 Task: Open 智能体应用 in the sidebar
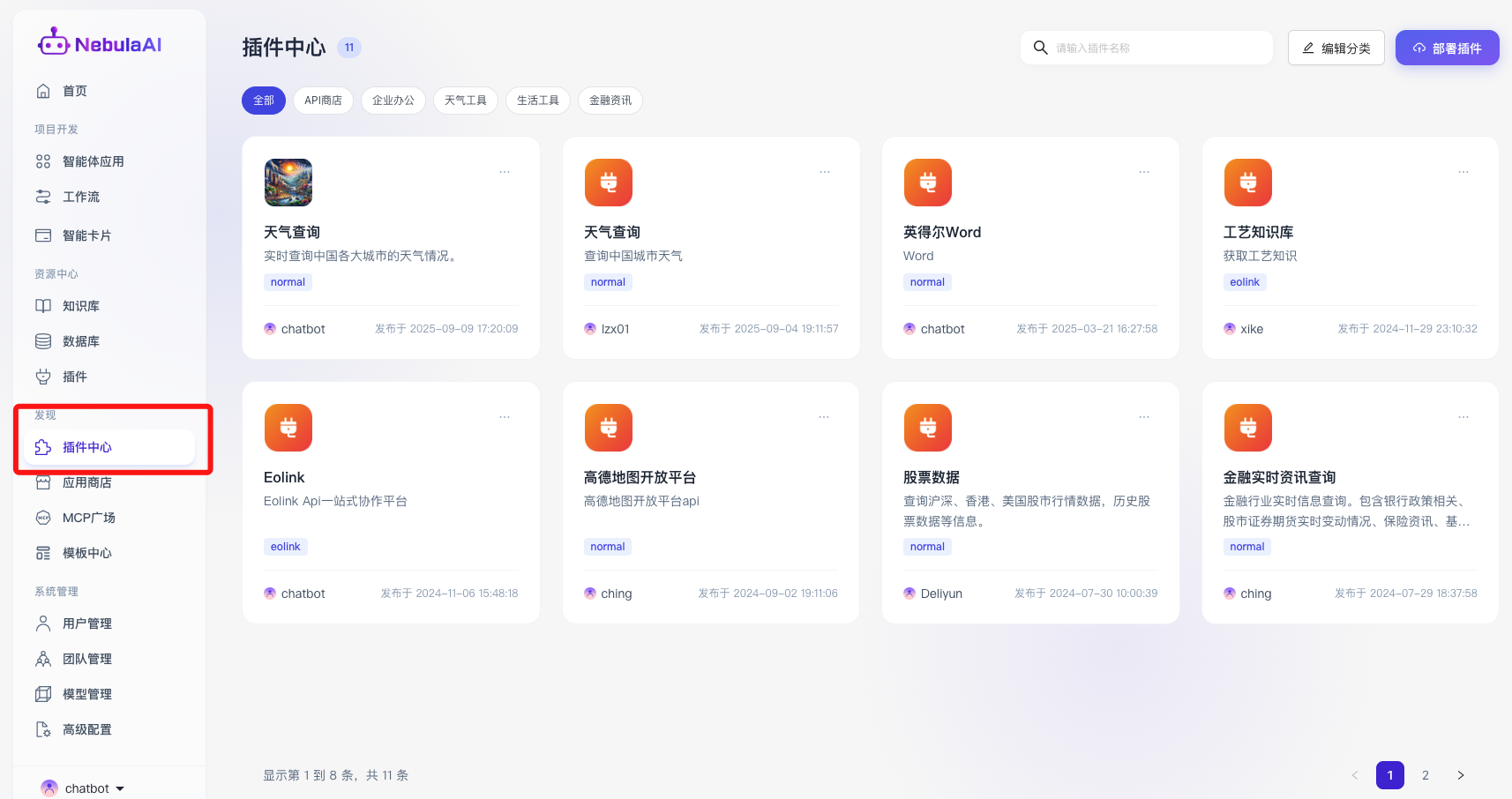(x=93, y=161)
